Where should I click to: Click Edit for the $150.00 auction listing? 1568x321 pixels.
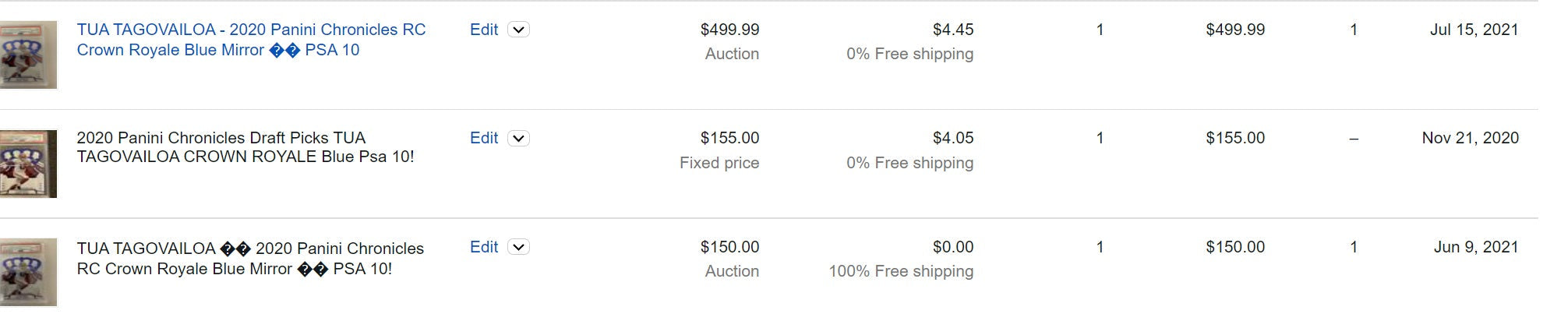point(483,247)
